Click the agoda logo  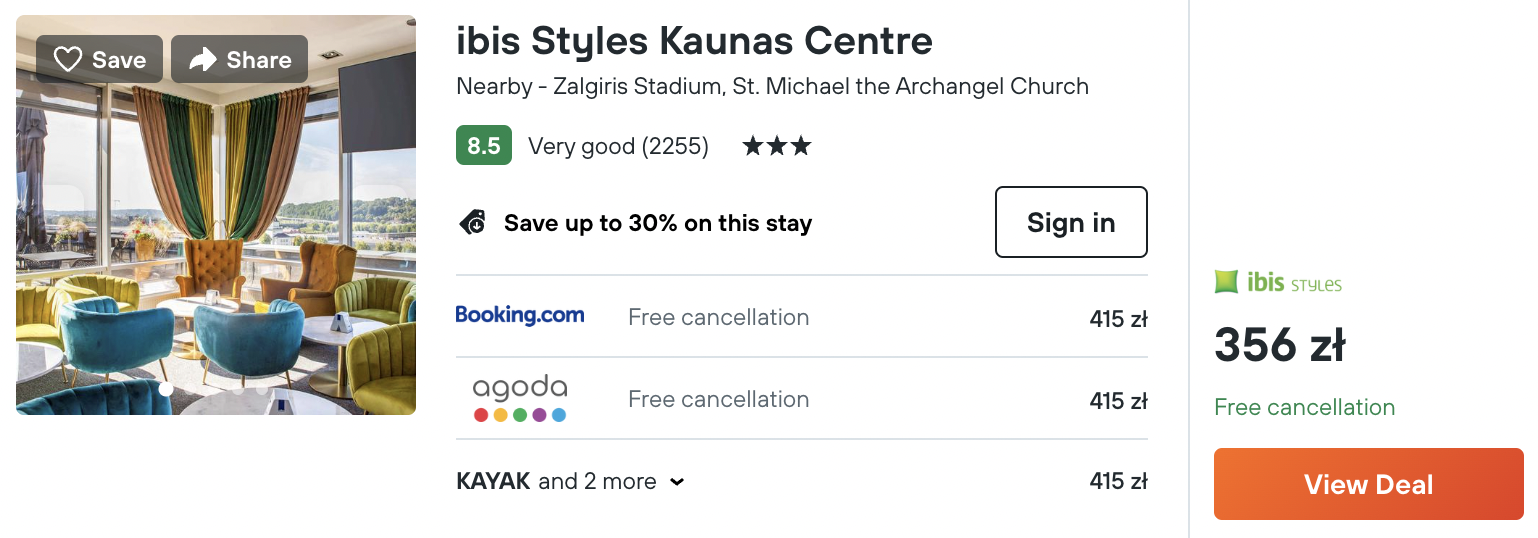click(520, 398)
